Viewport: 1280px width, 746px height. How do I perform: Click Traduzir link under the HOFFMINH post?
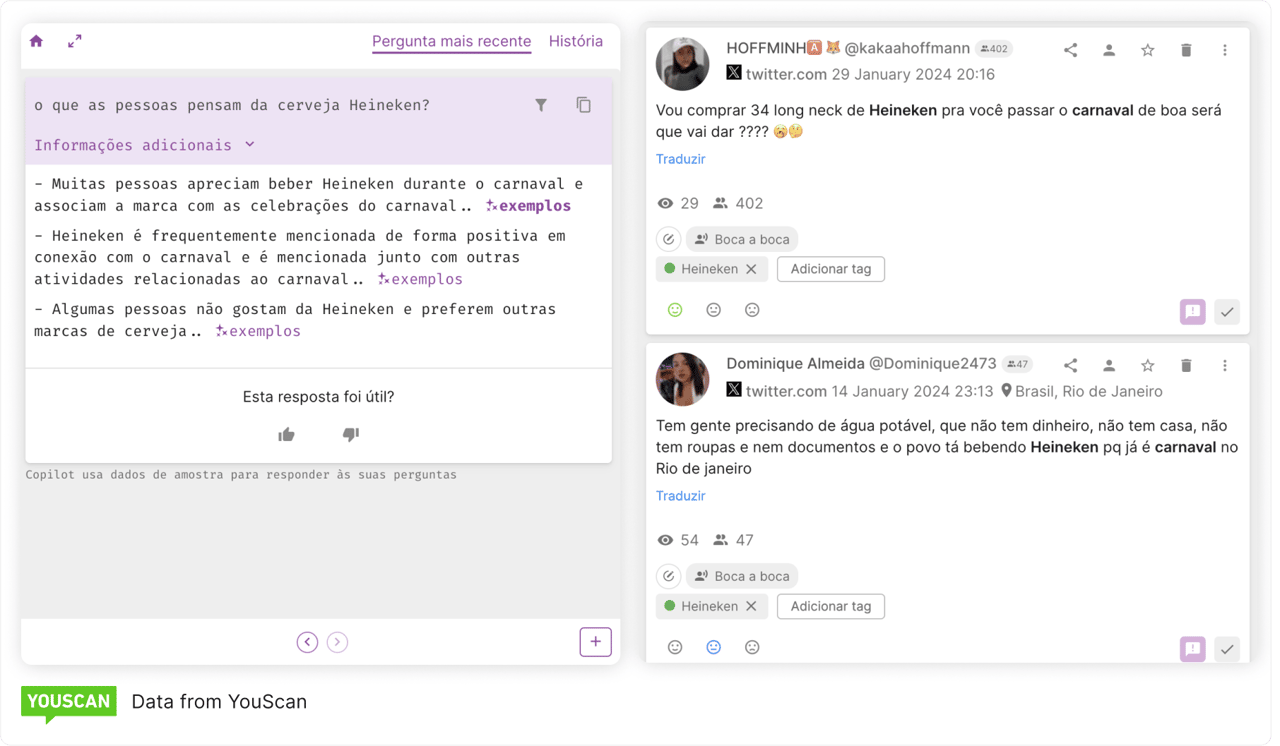pos(680,159)
